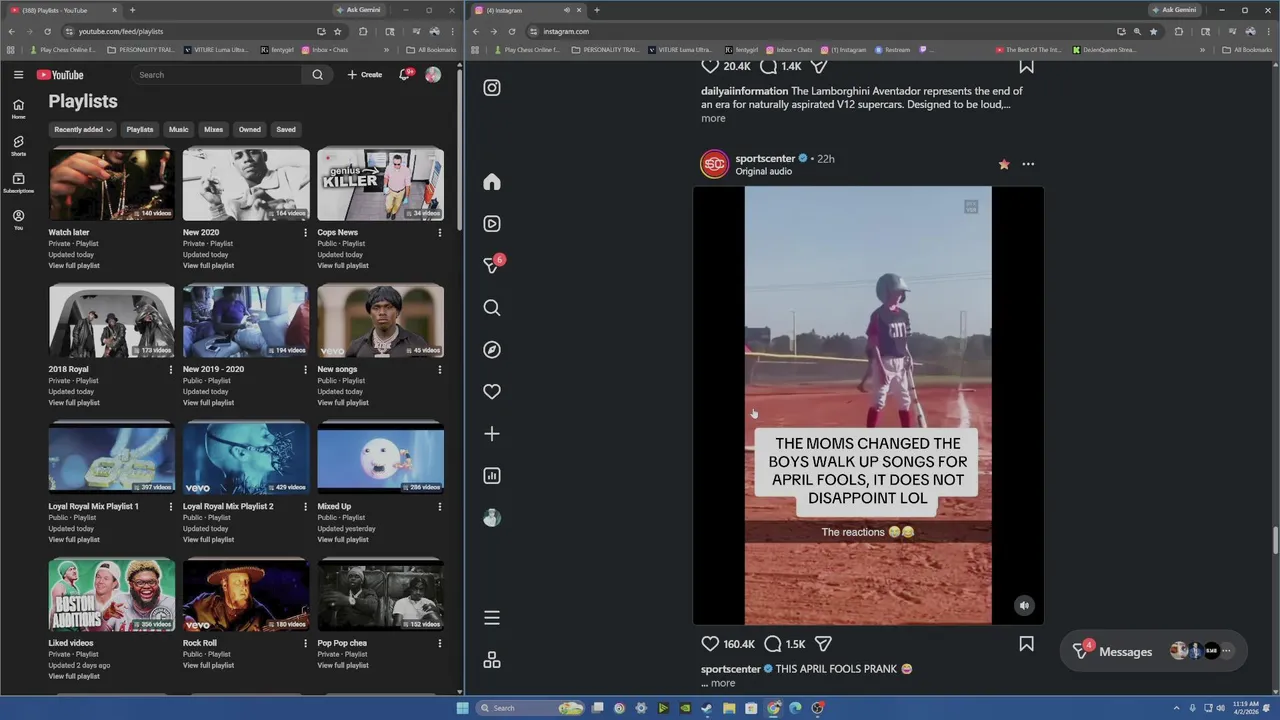The image size is (1280, 720).
Task: Bookmark the YouTube page with star icon
Action: coord(337,31)
